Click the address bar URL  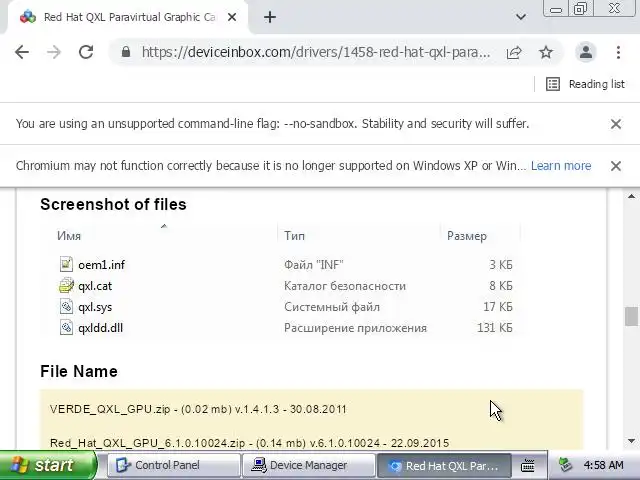coord(316,52)
